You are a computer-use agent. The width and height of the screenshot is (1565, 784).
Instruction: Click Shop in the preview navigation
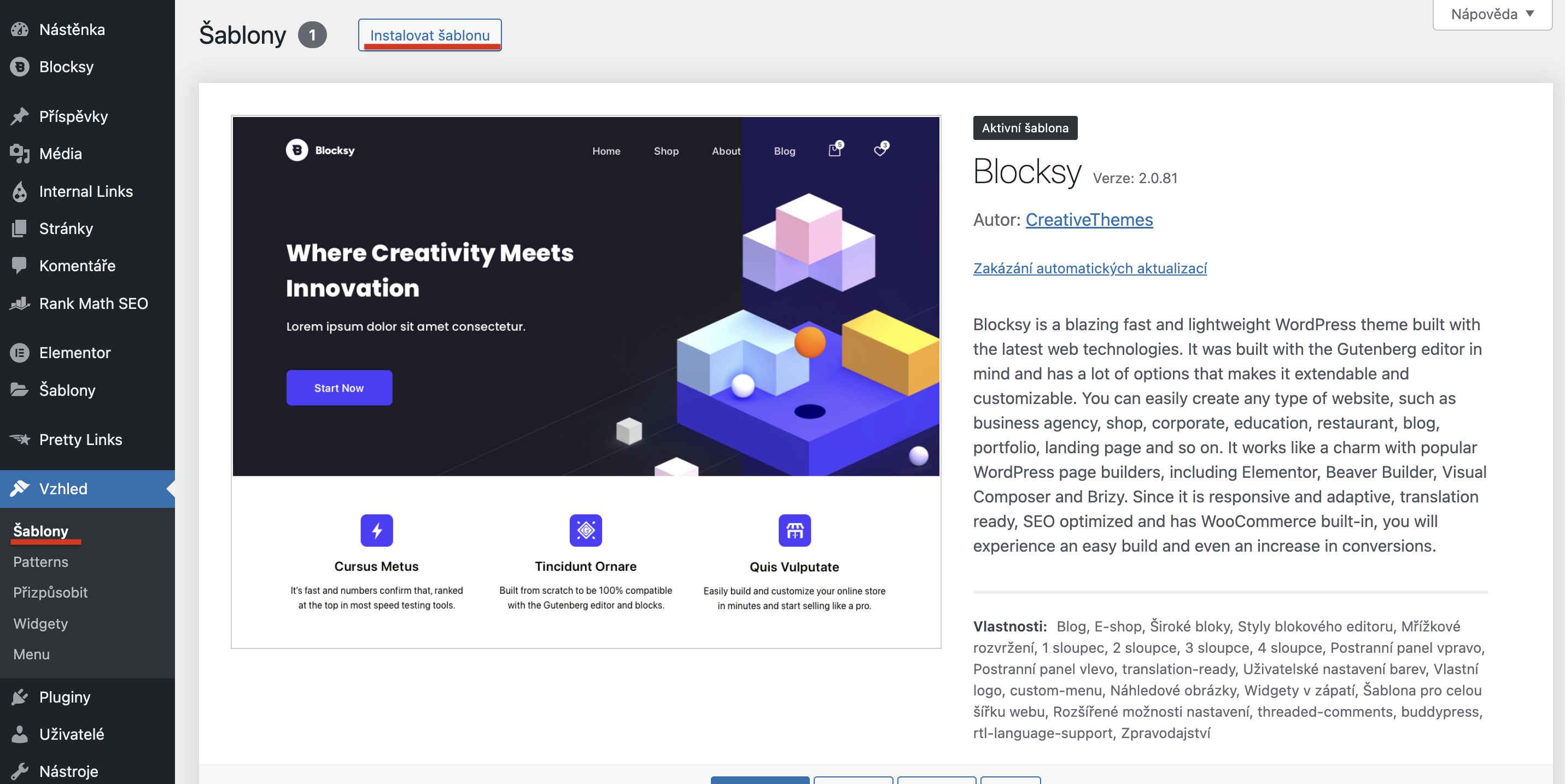click(x=666, y=150)
